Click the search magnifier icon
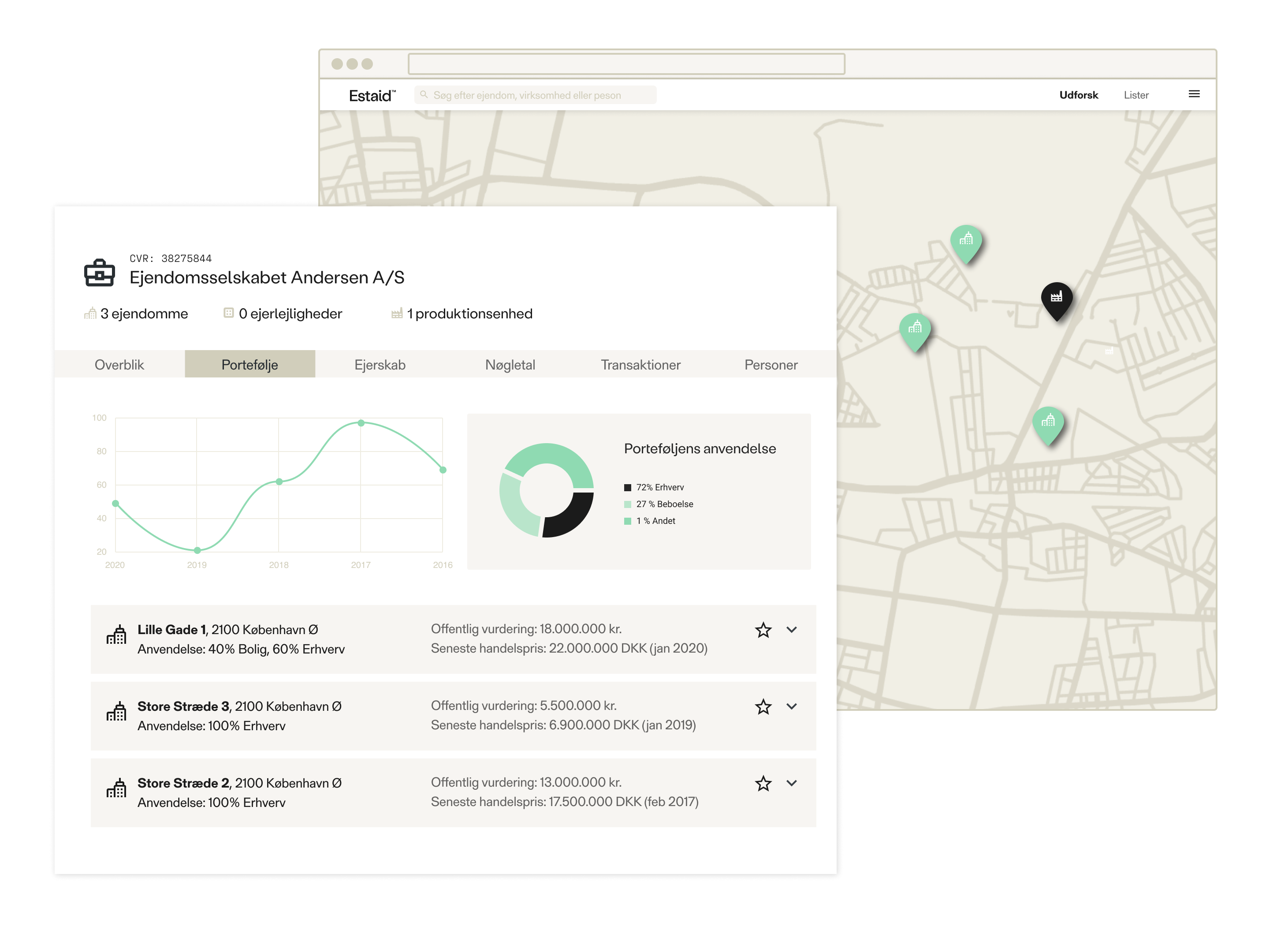Viewport: 1288px width, 926px height. click(424, 95)
